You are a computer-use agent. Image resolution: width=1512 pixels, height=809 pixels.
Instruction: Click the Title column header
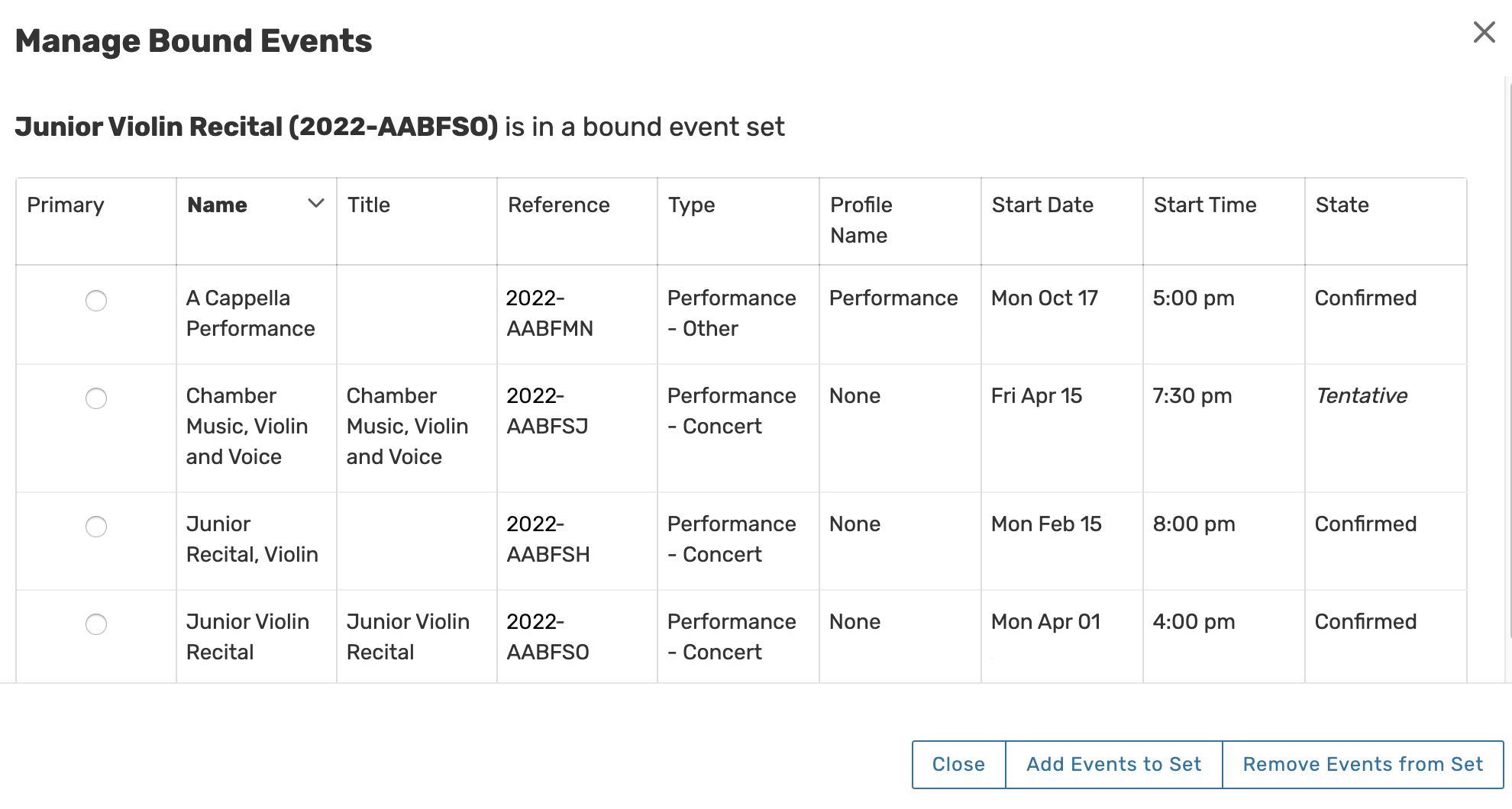click(x=369, y=205)
